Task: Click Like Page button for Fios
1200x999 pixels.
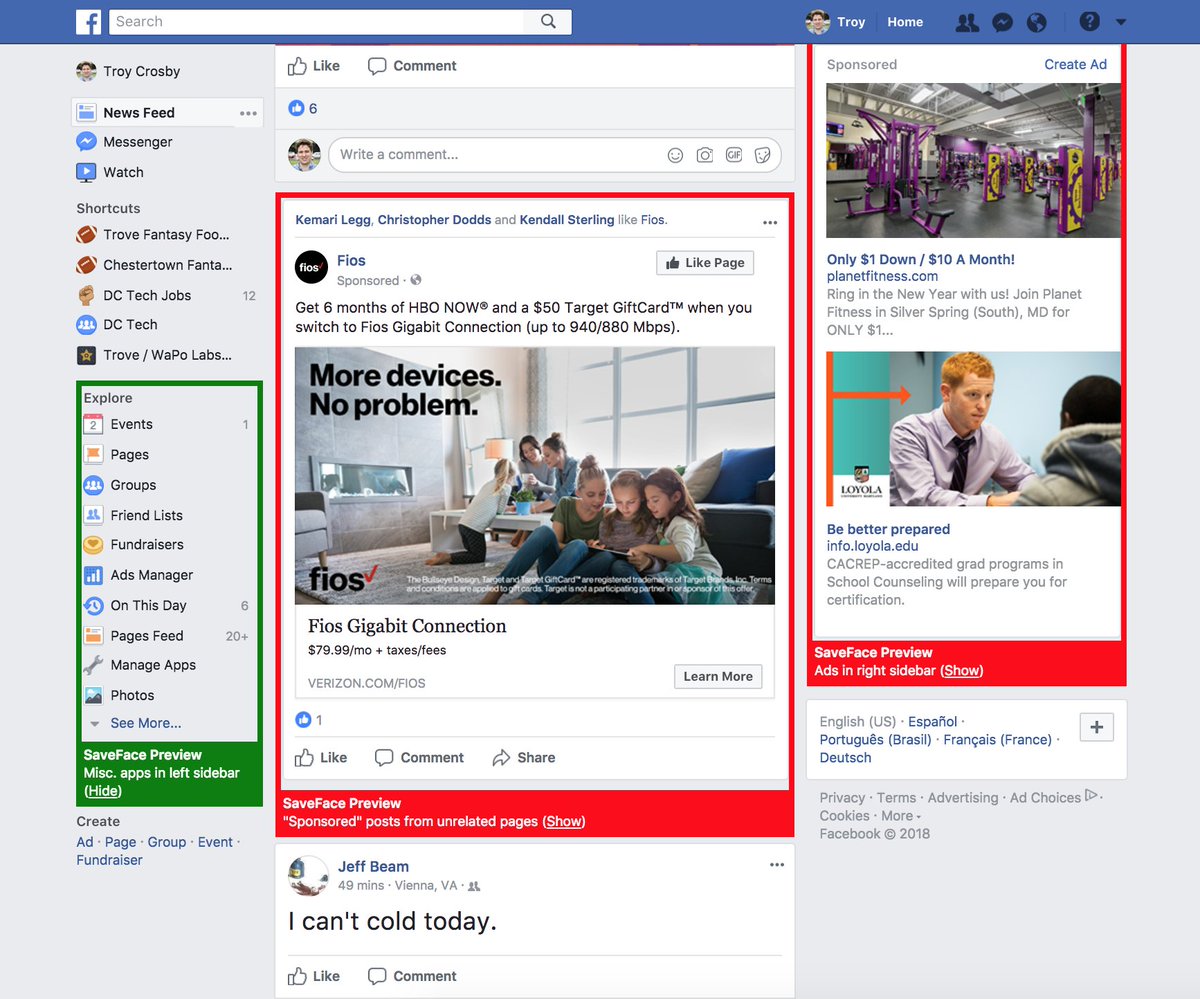Action: 705,262
